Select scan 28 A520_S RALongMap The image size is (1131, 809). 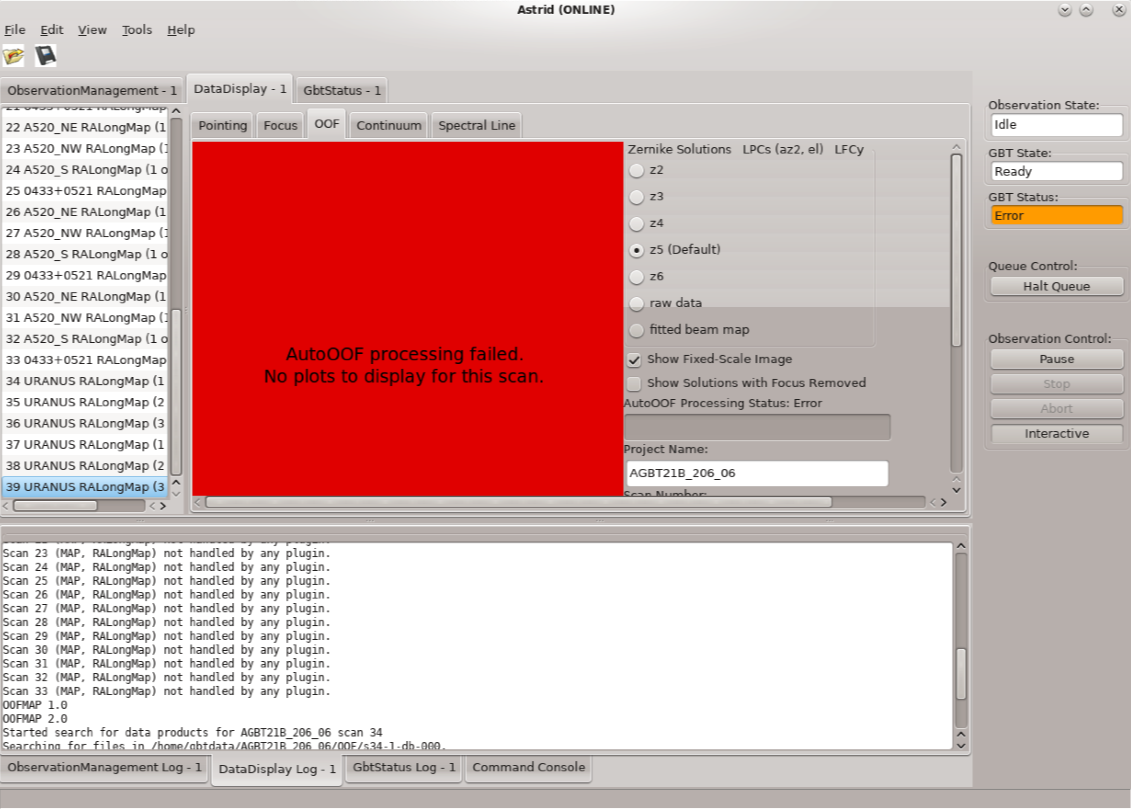tap(85, 254)
